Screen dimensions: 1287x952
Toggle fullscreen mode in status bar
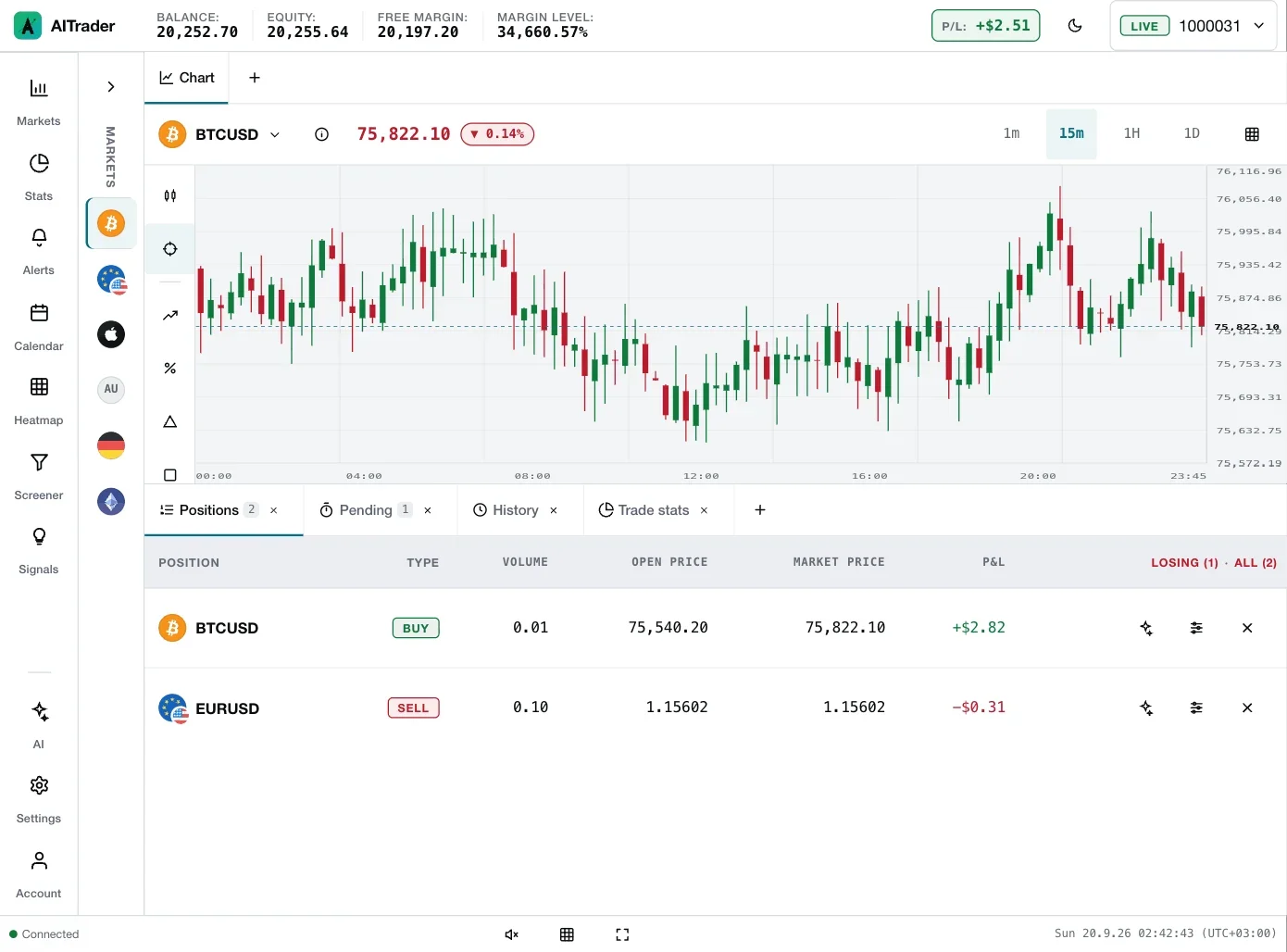622,934
